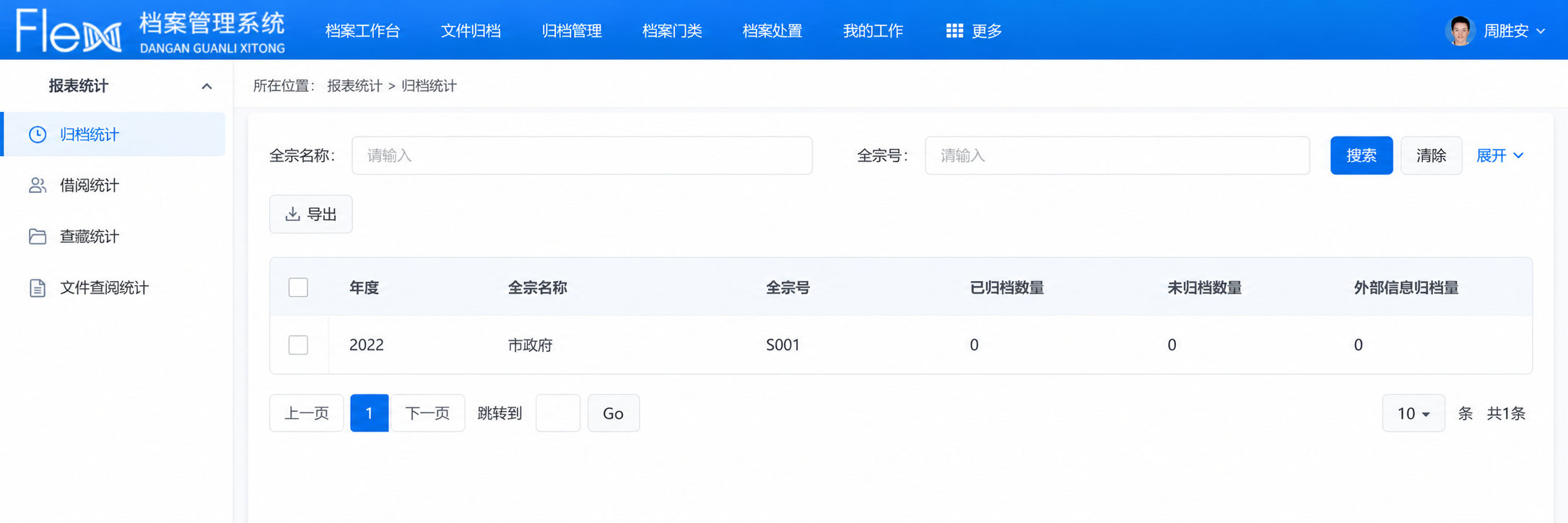1568x523 pixels.
Task: Collapse the 报表统计 sidebar section
Action: 206,87
